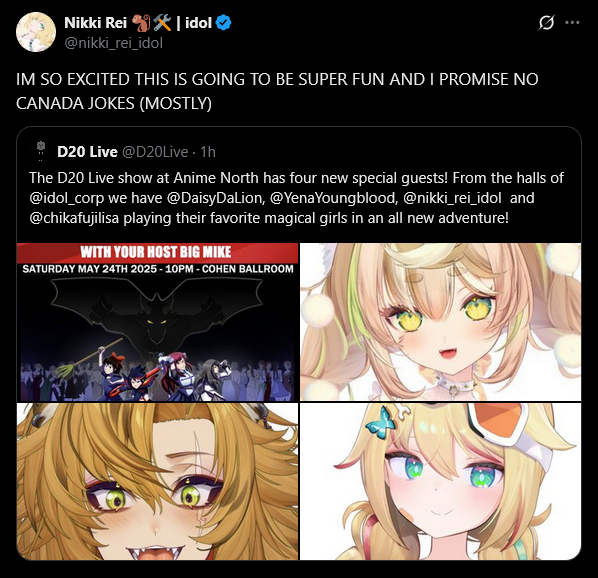Open the @DaisyDaLion mention
The width and height of the screenshot is (598, 578).
coord(216,198)
